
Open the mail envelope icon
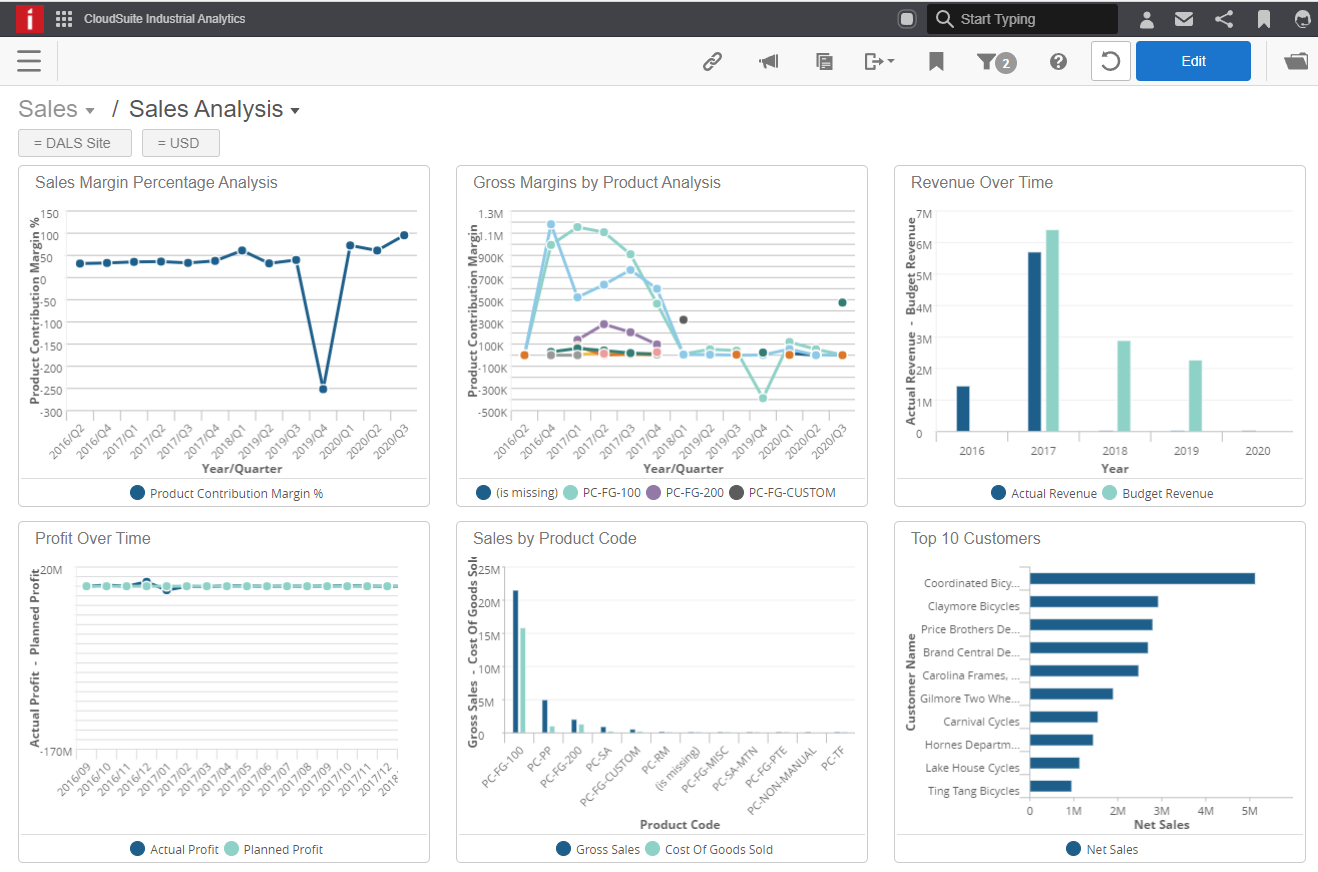click(1184, 19)
